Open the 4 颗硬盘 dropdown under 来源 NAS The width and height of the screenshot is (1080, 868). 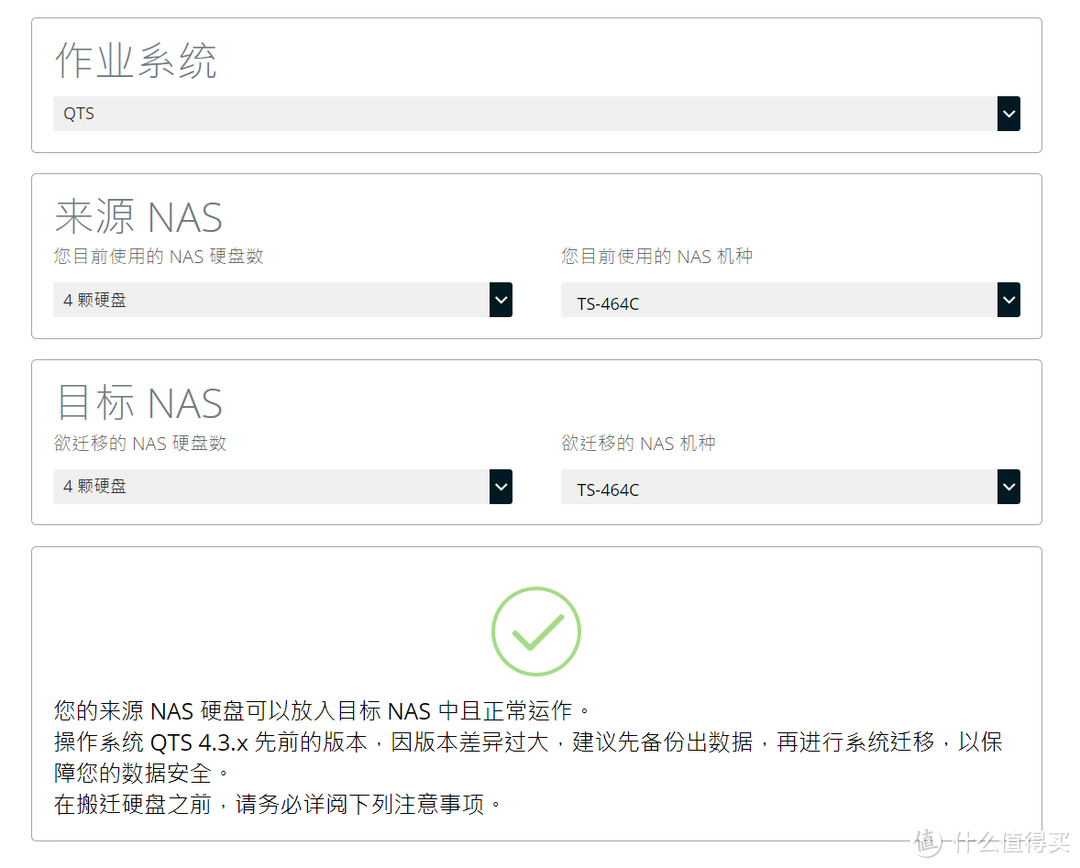coord(280,299)
